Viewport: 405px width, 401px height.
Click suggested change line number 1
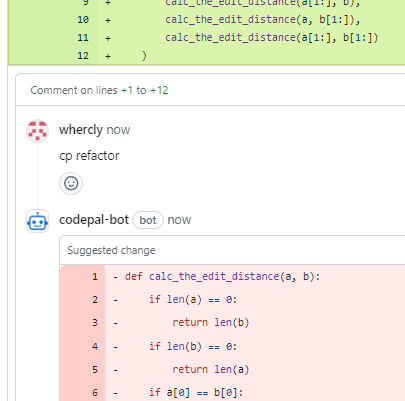click(x=95, y=277)
